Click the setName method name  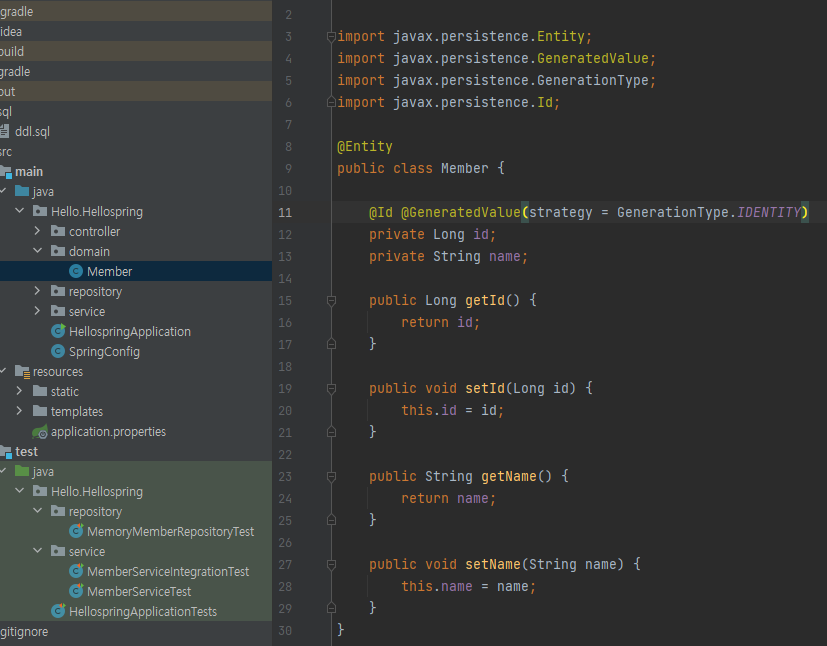pos(493,564)
